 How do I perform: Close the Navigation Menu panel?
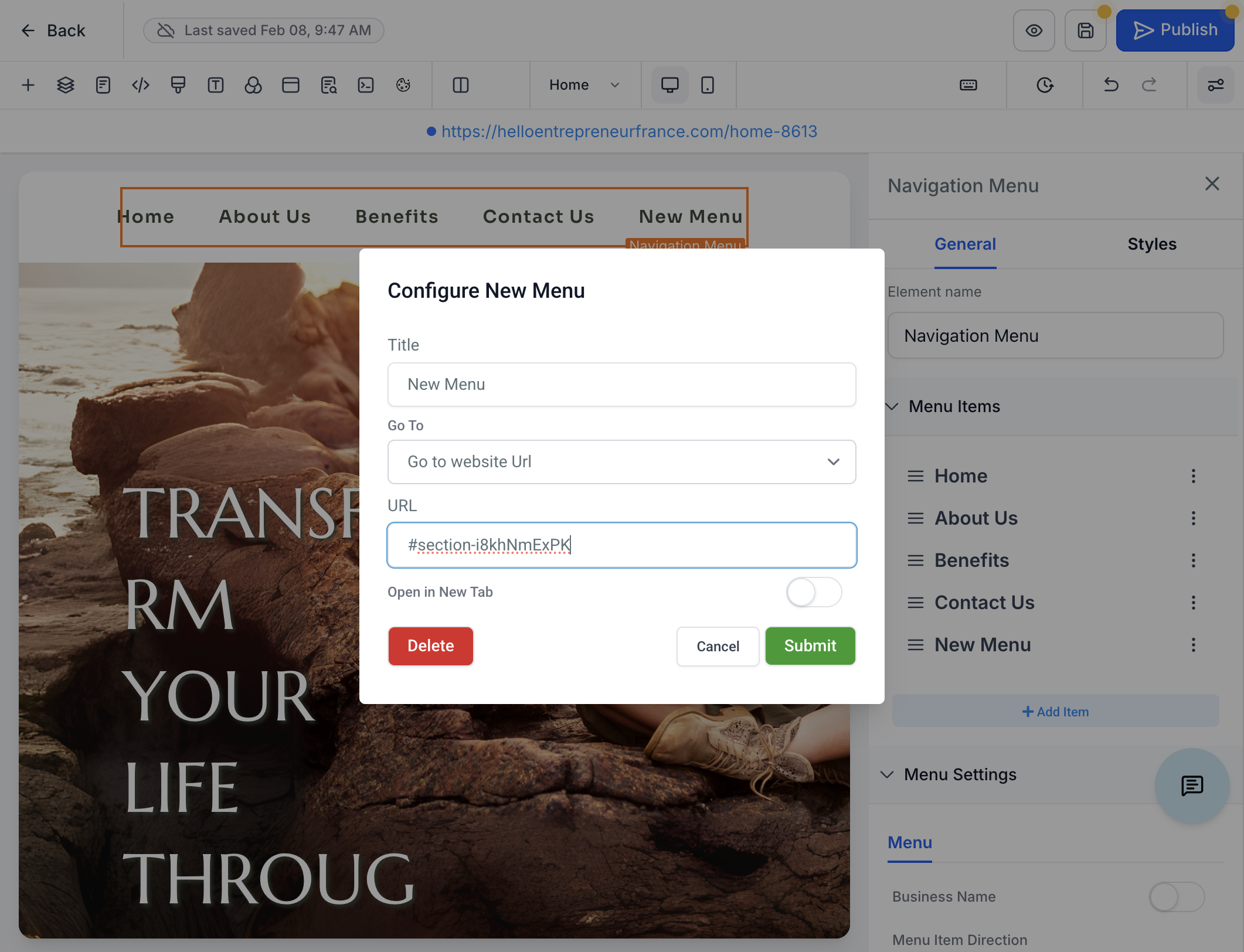coord(1212,184)
